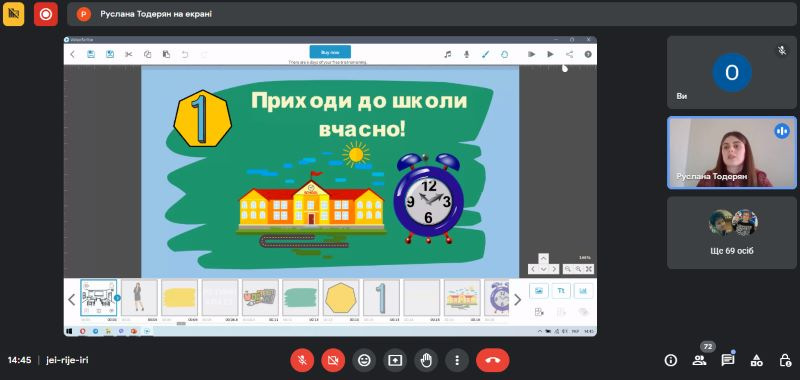Click the first save disk icon
The width and height of the screenshot is (800, 380).
click(91, 54)
